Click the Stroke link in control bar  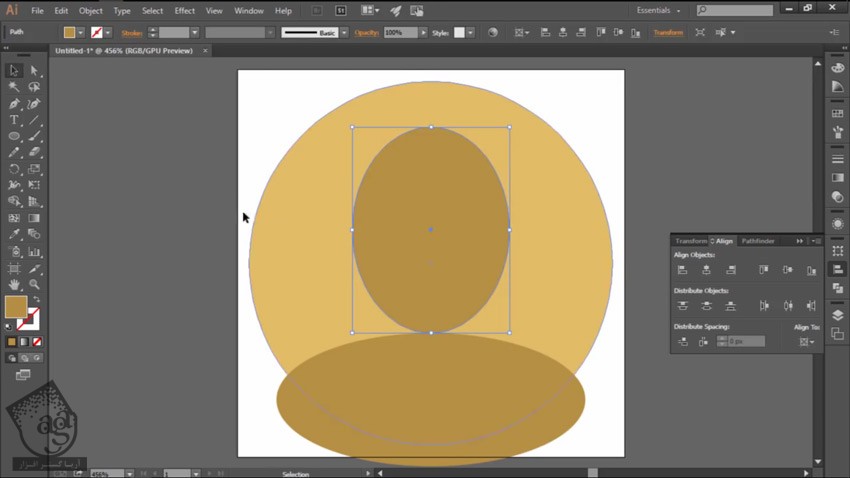point(132,33)
